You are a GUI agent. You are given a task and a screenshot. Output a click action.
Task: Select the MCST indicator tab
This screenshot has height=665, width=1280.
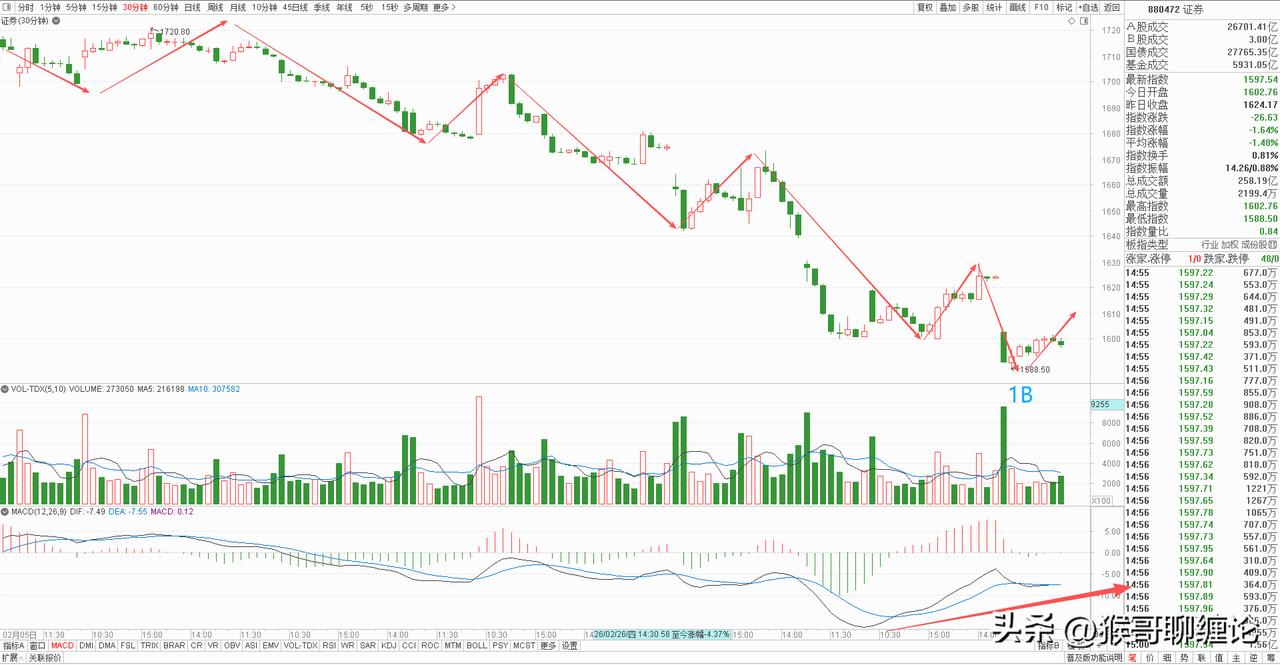coord(524,645)
